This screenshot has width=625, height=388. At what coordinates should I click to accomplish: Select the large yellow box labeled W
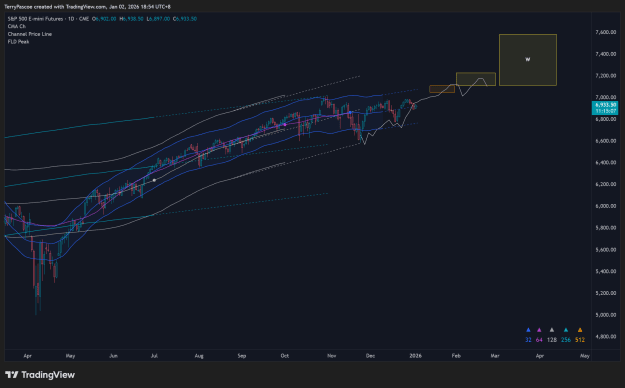coord(528,60)
